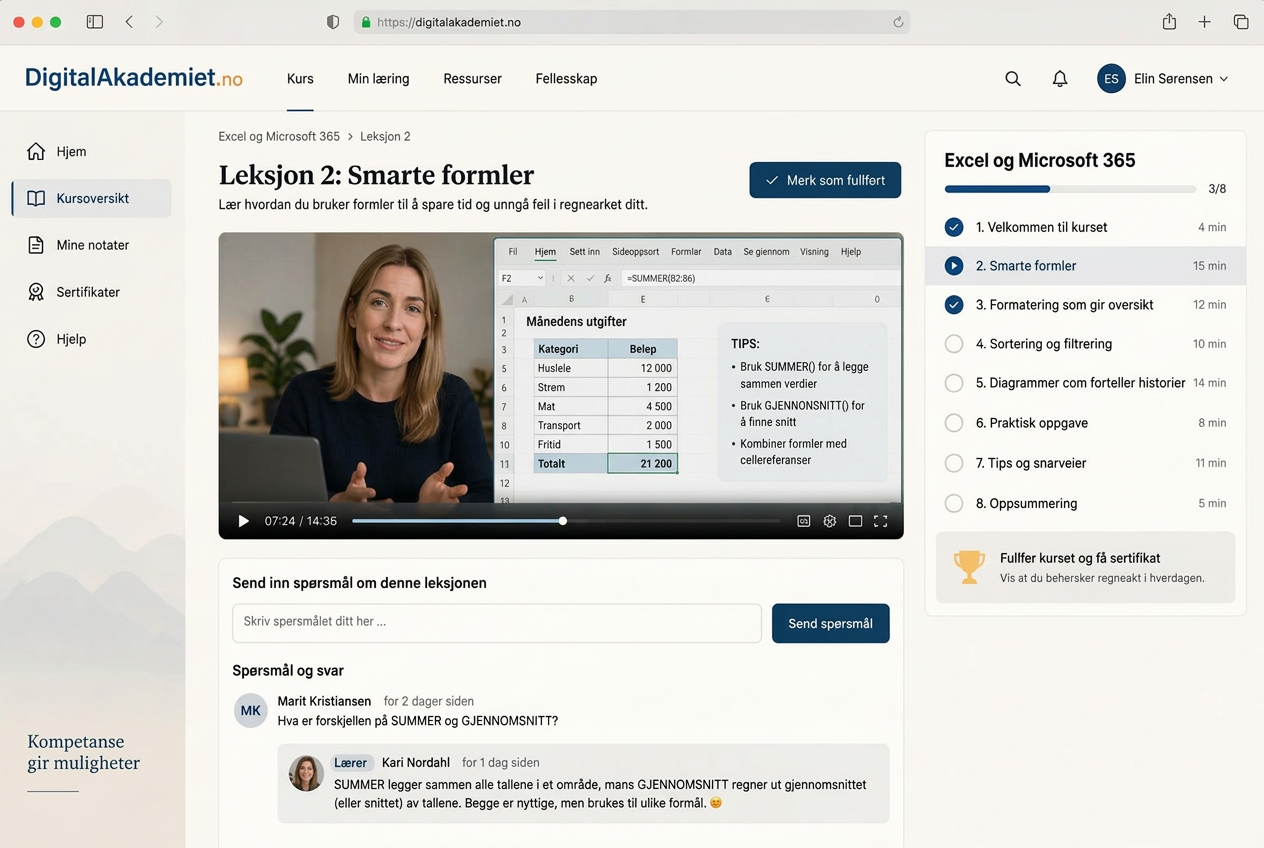Open the Kurs navigation tab
The height and width of the screenshot is (848, 1264).
[x=300, y=79]
